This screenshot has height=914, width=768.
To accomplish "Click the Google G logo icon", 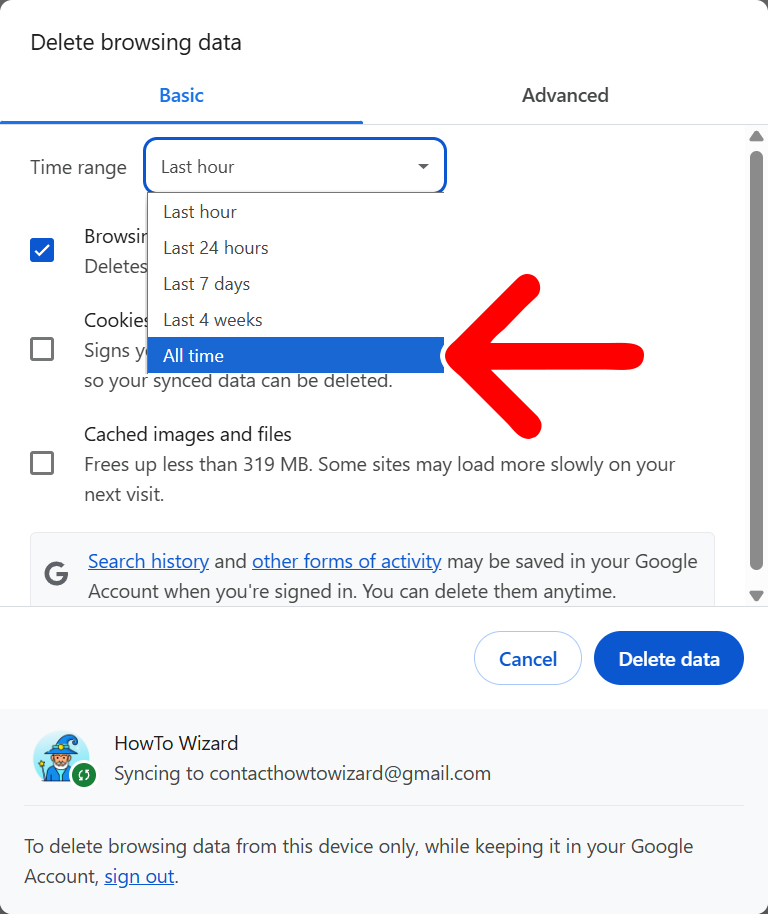I will coord(56,574).
